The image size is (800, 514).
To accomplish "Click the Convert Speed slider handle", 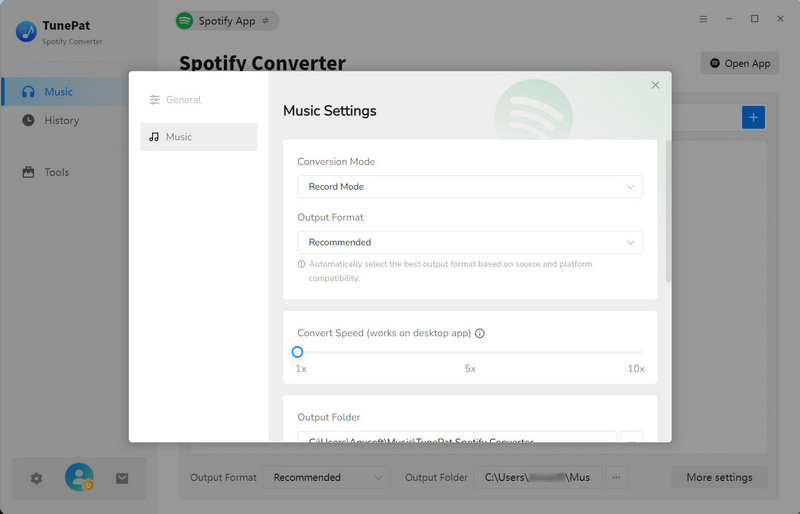I will tap(297, 352).
